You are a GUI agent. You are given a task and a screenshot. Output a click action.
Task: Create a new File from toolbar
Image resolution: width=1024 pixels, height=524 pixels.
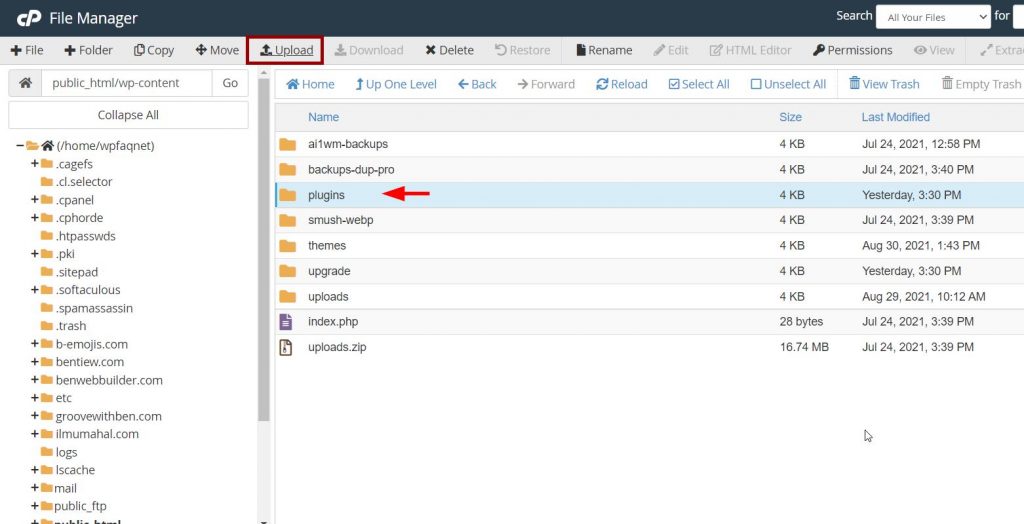coord(27,50)
